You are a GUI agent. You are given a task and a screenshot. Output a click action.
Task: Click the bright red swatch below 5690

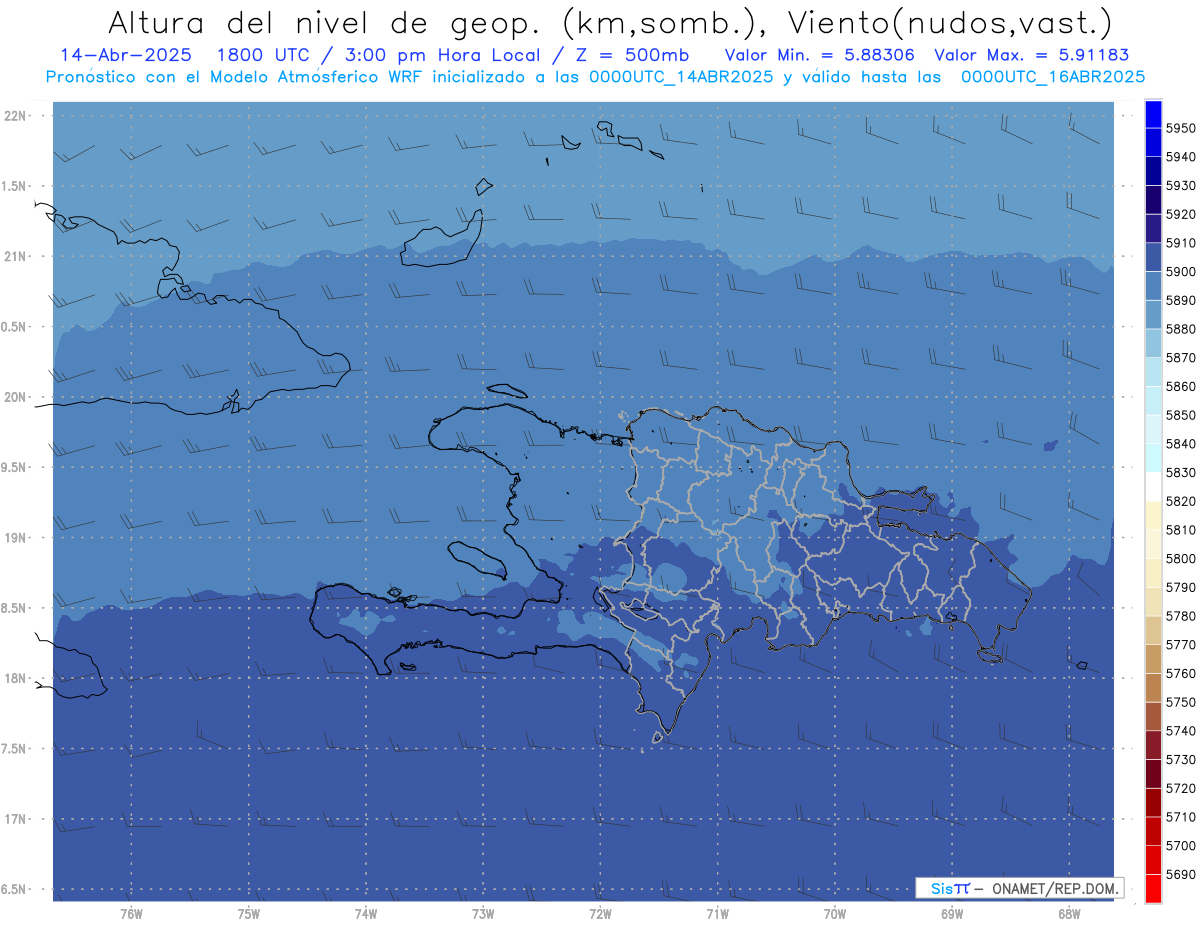(x=1153, y=888)
